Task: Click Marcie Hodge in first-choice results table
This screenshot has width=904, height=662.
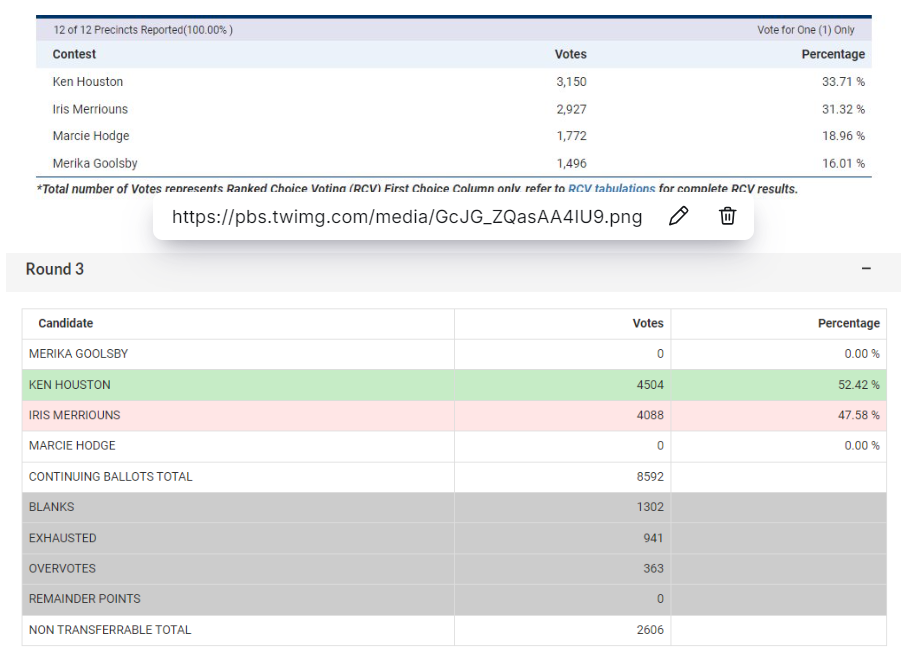Action: [91, 136]
